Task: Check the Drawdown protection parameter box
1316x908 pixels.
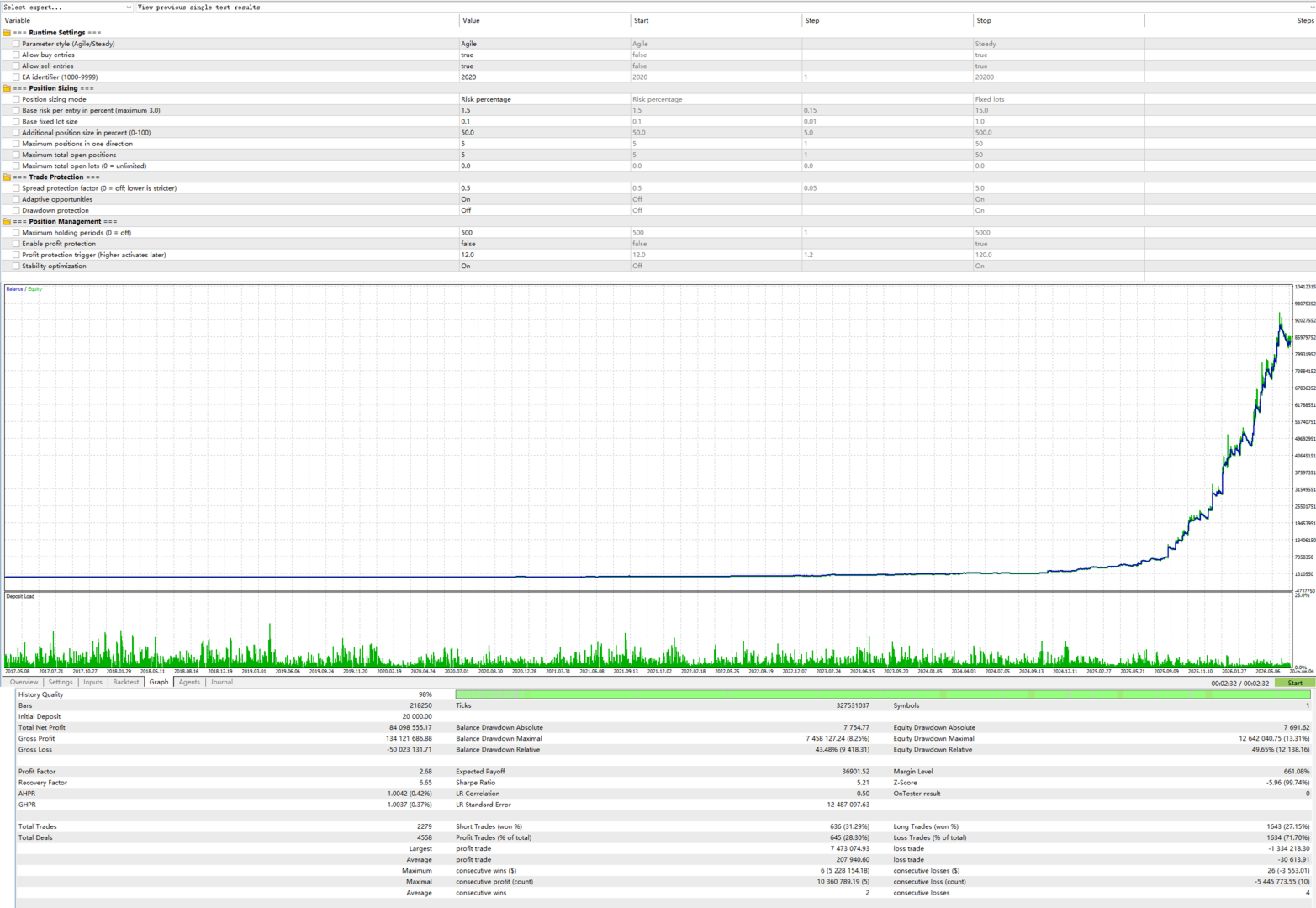Action: (16, 210)
